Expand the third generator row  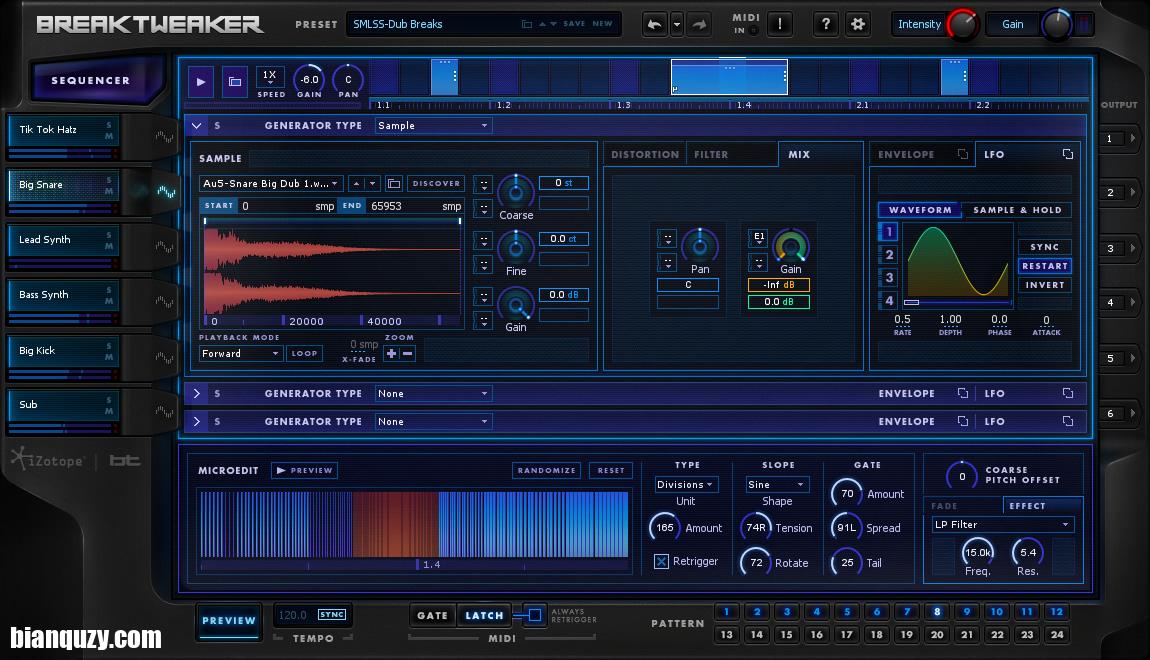197,422
